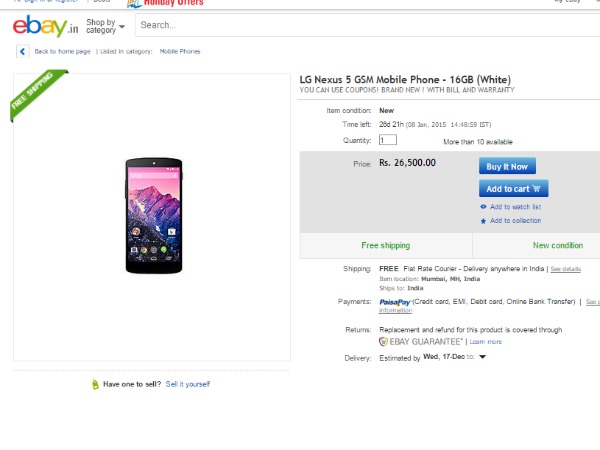600x450 pixels.
Task: Click the collection star icon
Action: click(x=484, y=220)
